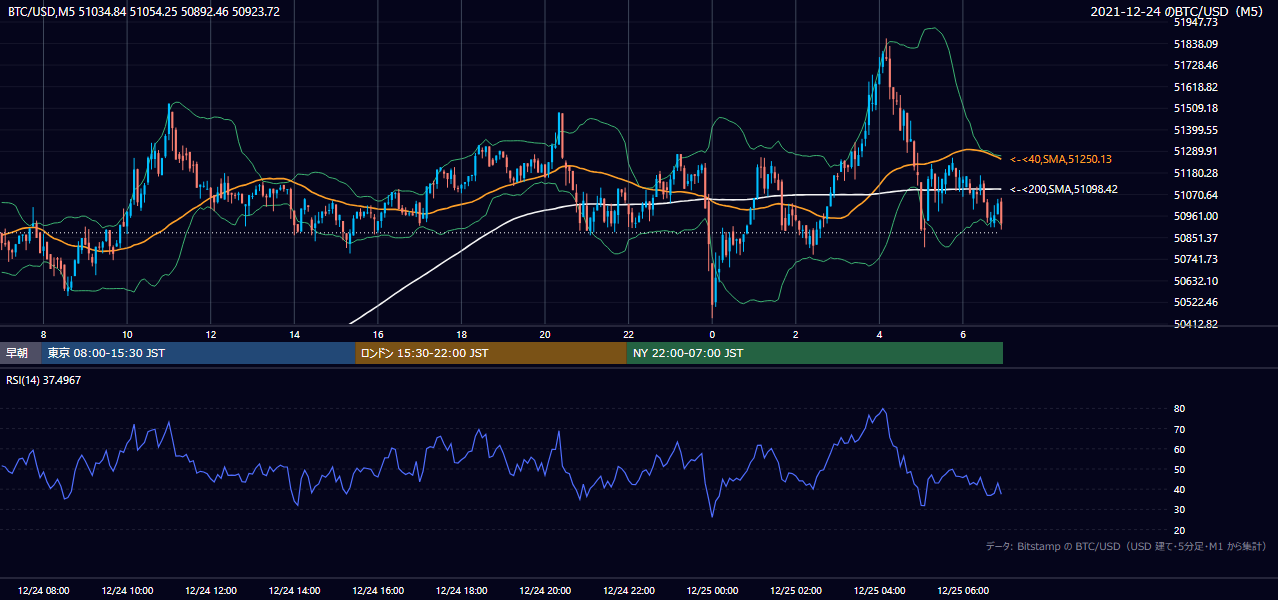This screenshot has width=1278, height=600.
Task: Click price axis label 51618.82
Action: [1196, 87]
